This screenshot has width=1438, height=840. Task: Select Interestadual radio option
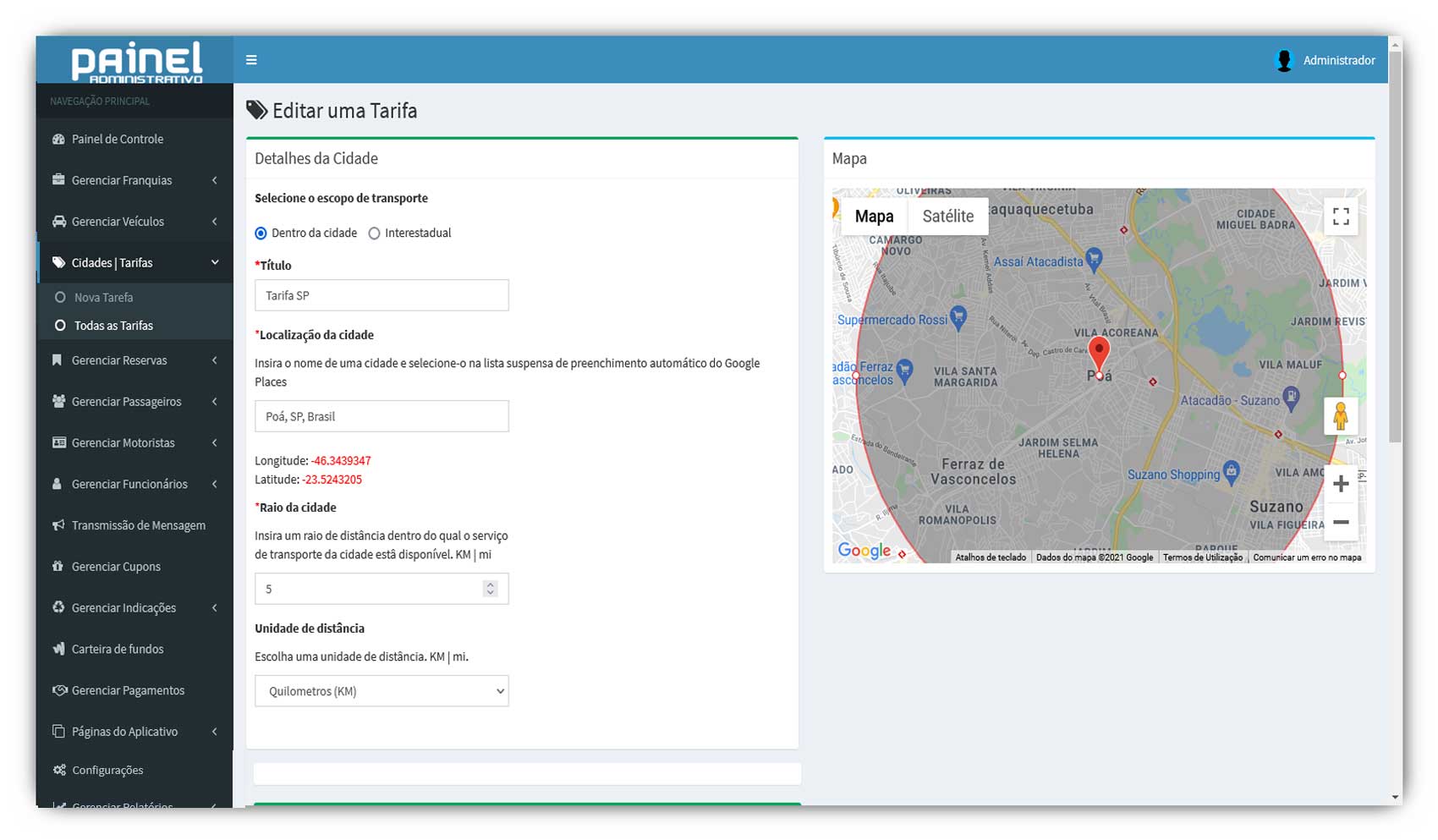374,233
